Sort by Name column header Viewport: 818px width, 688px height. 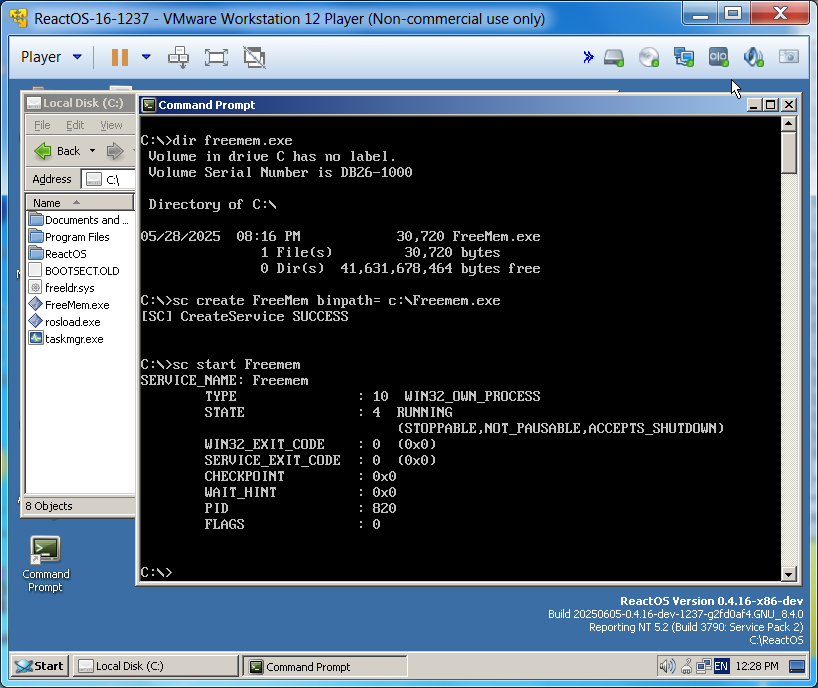tap(80, 202)
